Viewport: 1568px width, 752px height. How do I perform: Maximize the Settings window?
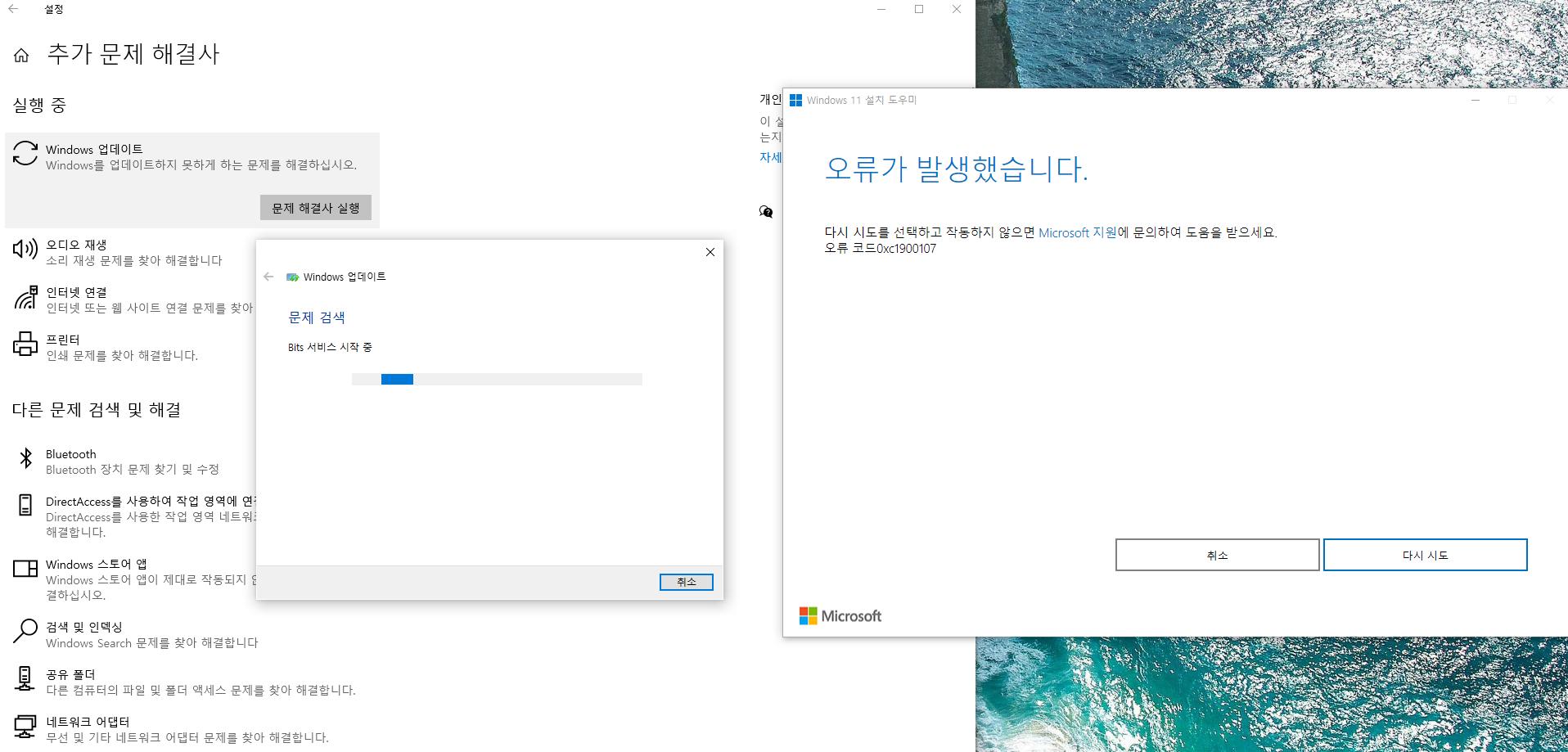[919, 9]
